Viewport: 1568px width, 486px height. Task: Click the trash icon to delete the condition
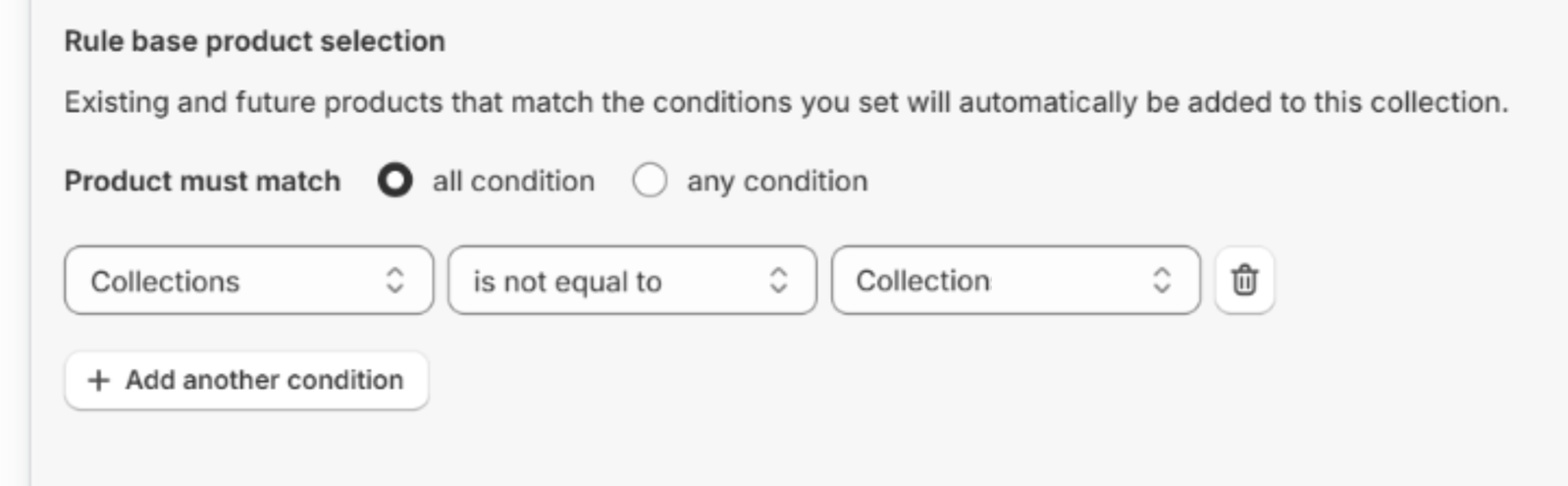[x=1244, y=280]
